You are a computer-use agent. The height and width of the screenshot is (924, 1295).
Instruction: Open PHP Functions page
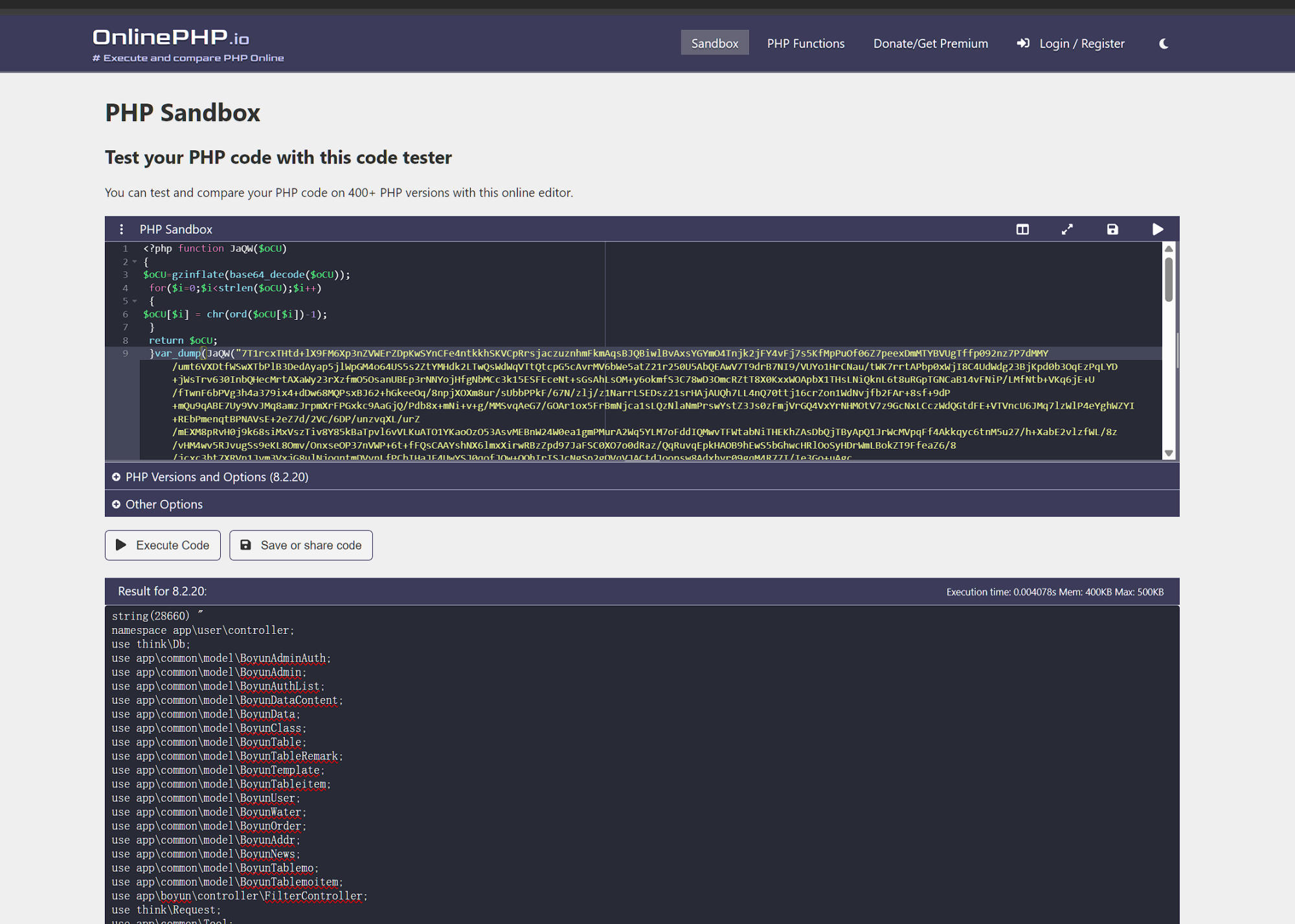(805, 43)
